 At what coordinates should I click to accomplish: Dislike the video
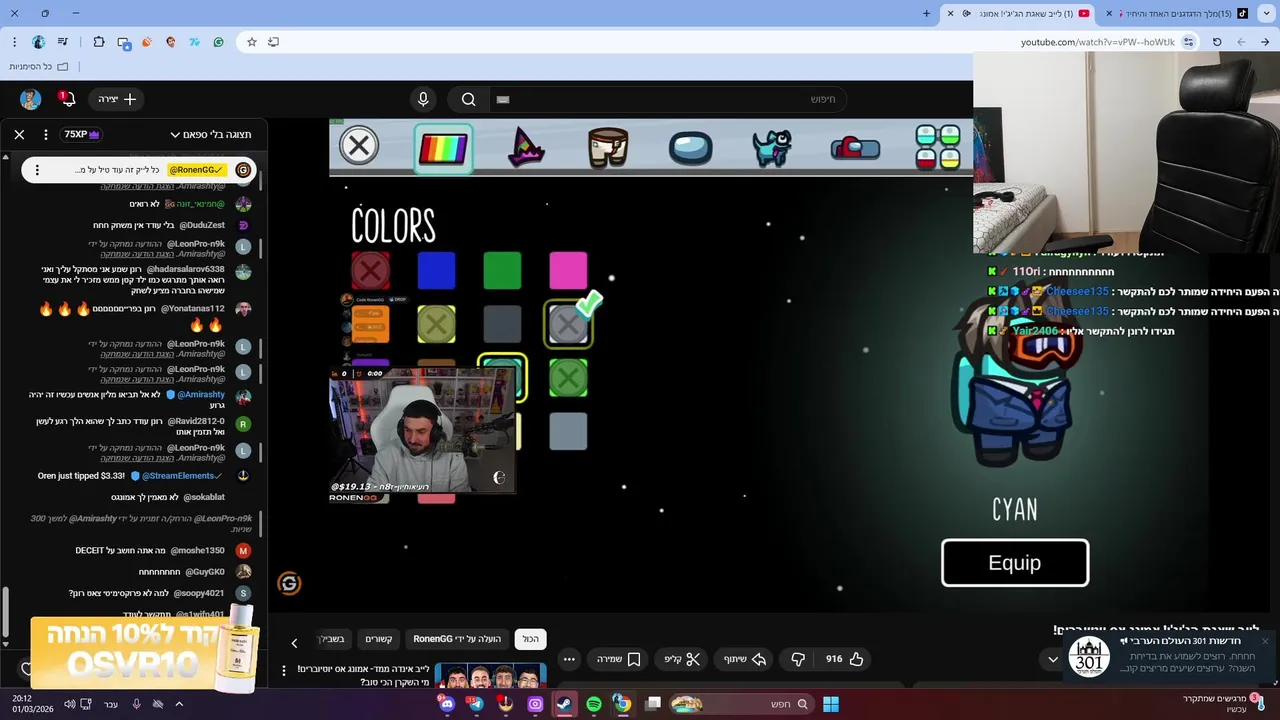point(798,659)
